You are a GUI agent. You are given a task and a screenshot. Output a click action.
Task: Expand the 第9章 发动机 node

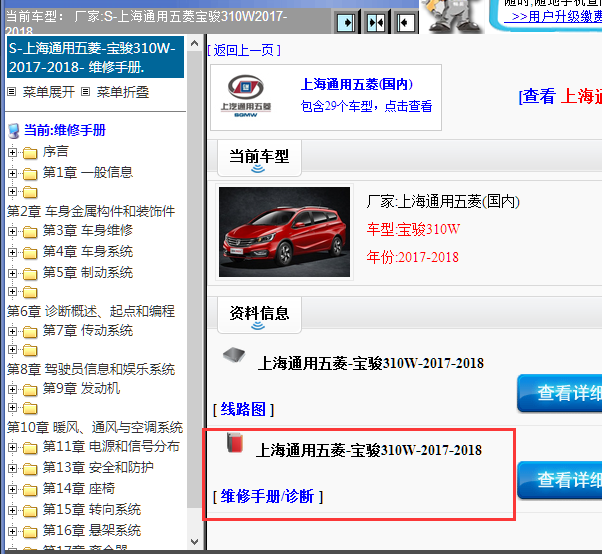tap(12, 389)
